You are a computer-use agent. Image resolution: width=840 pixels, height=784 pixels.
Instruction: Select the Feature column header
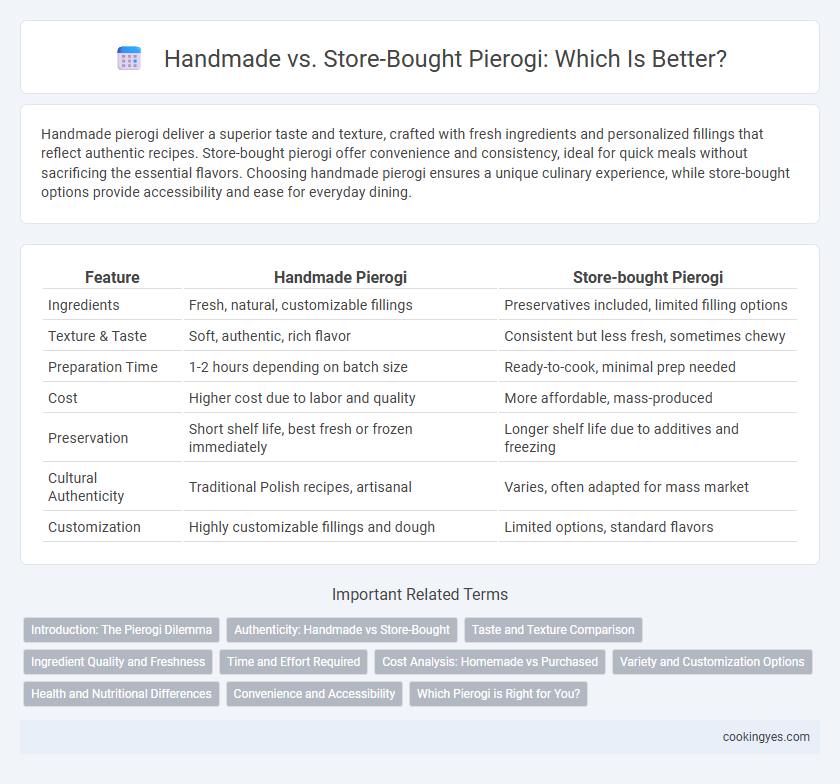click(112, 277)
